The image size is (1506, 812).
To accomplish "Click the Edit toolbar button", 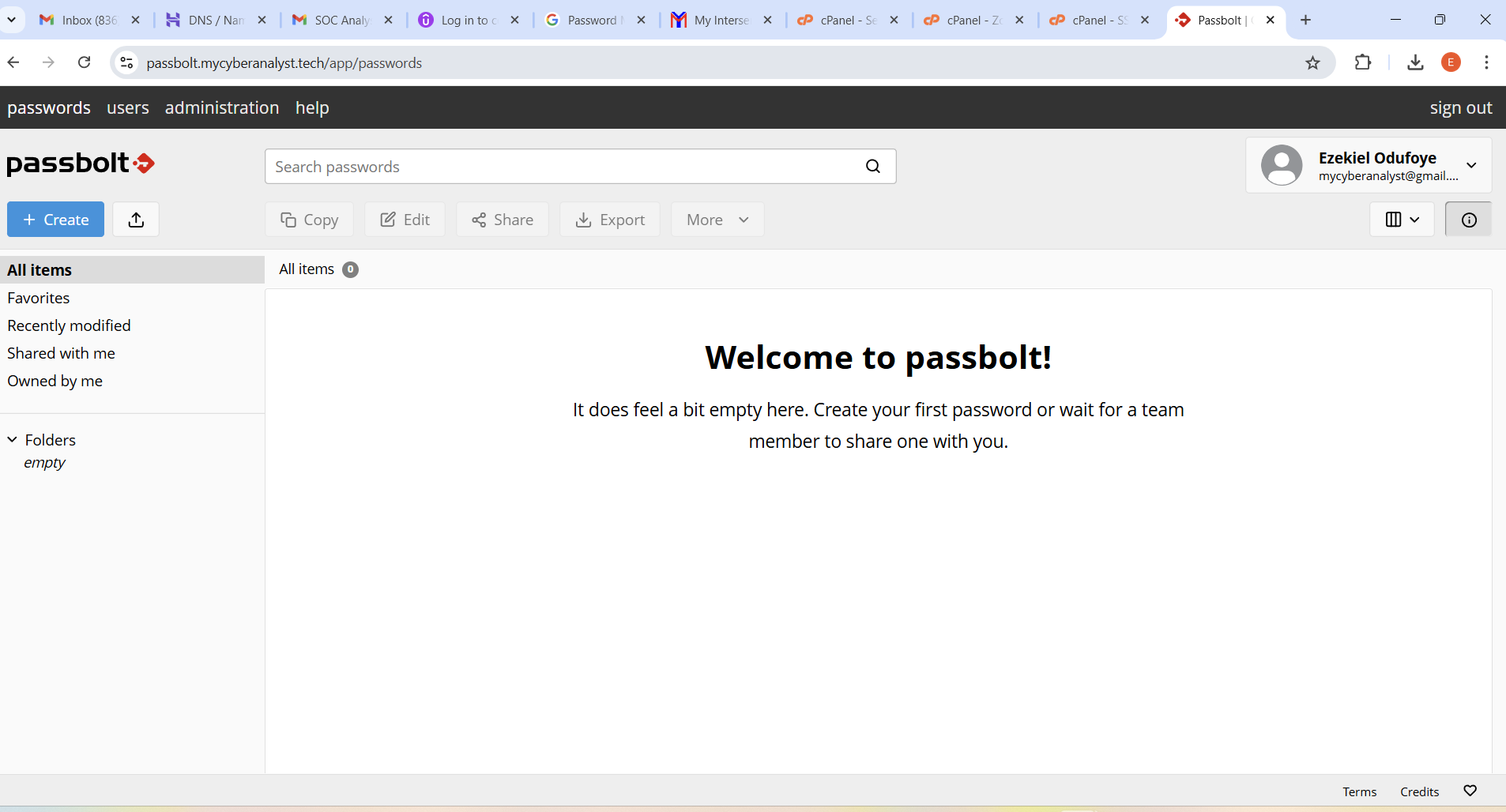I will point(405,220).
